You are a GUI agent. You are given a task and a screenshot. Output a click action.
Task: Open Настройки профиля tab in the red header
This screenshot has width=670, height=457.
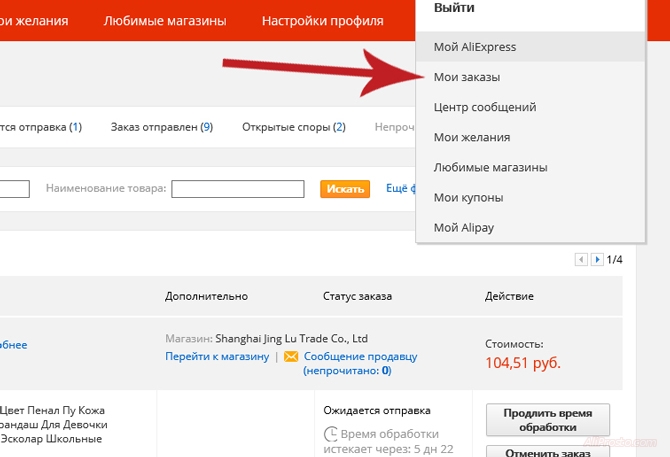point(323,21)
